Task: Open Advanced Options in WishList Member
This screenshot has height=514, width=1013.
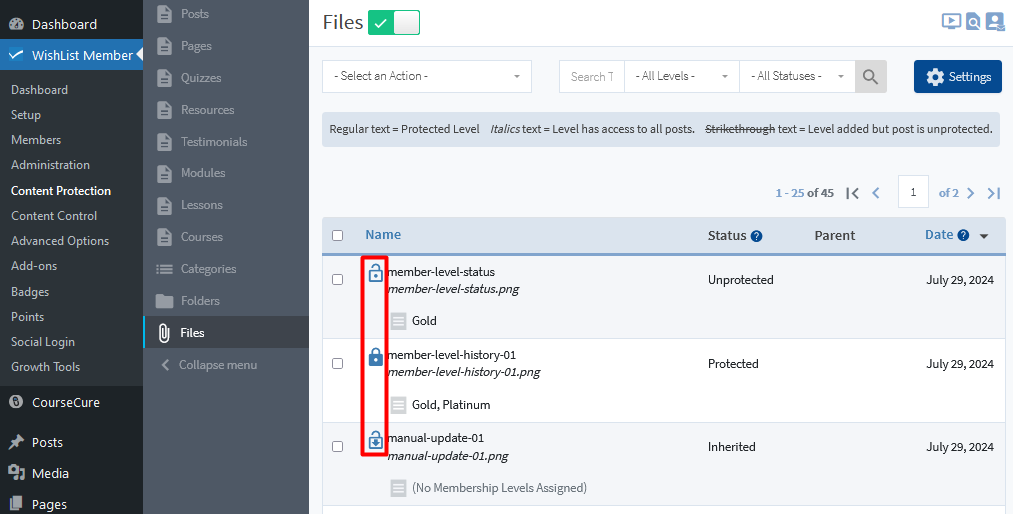Action: point(60,241)
